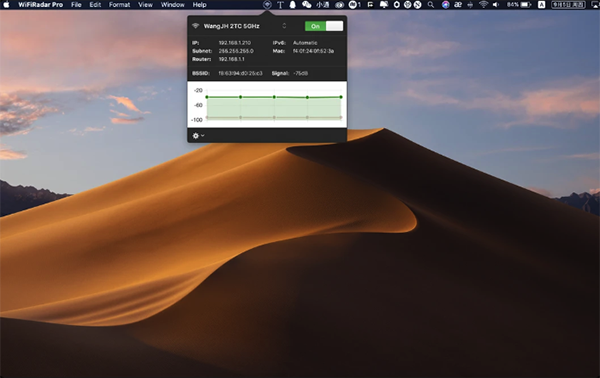
Task: Open the Edit menu
Action: pyautogui.click(x=95, y=5)
